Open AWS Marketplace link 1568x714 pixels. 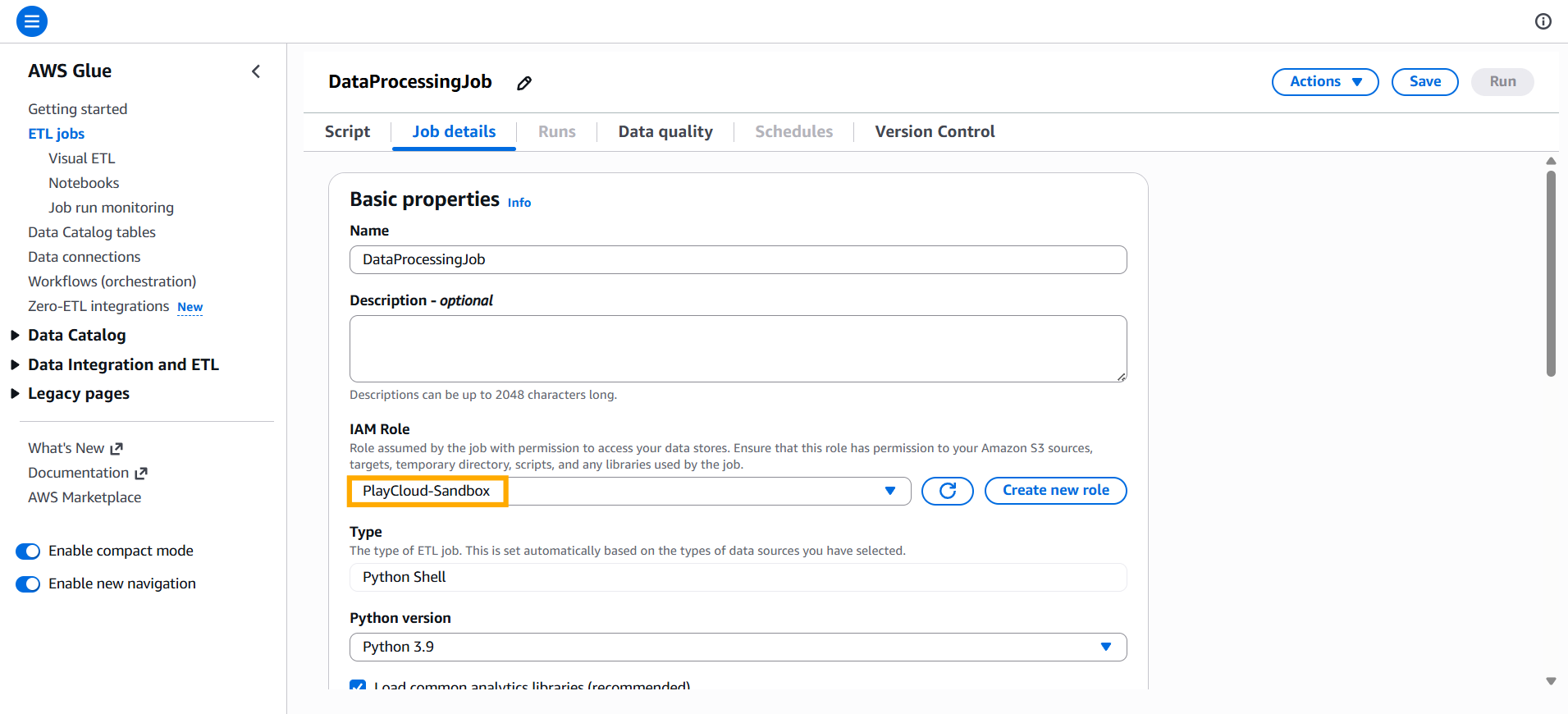point(85,497)
